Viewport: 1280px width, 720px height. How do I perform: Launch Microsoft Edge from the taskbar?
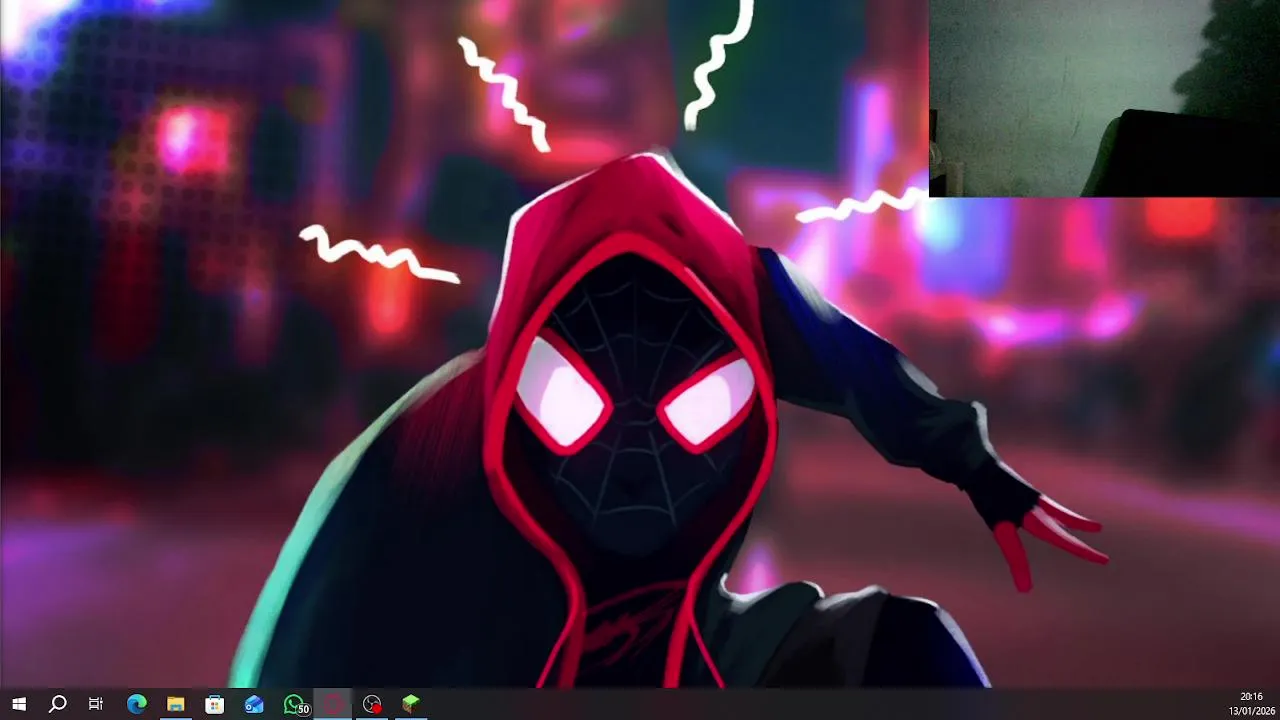pos(136,704)
